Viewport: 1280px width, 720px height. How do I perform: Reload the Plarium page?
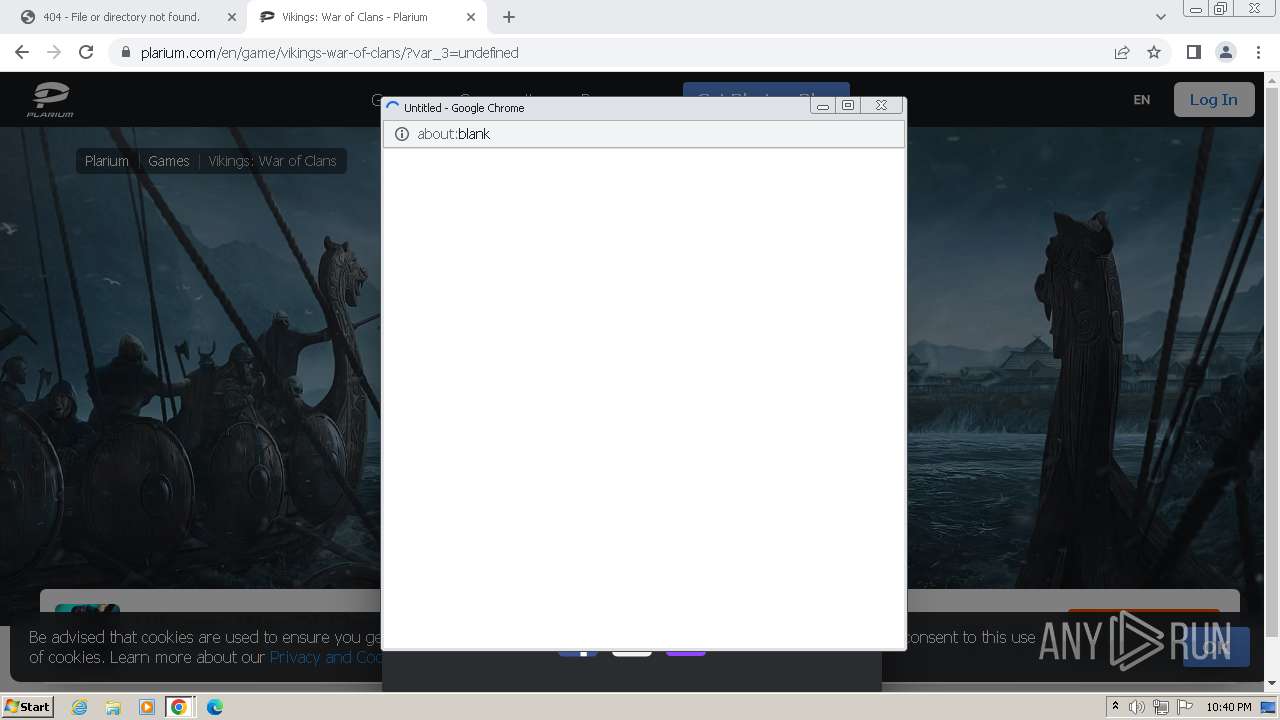(86, 52)
